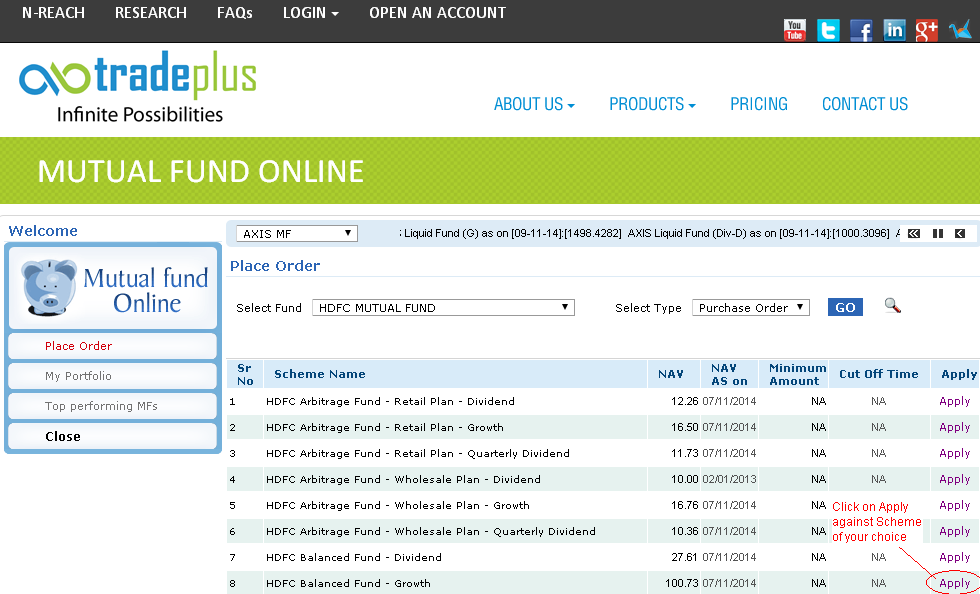
Task: Click the Cut Off Time column header
Action: [879, 374]
